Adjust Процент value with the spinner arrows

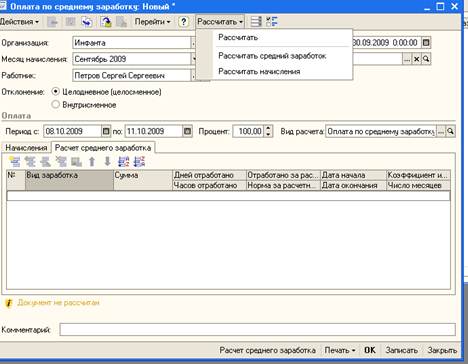[268, 131]
